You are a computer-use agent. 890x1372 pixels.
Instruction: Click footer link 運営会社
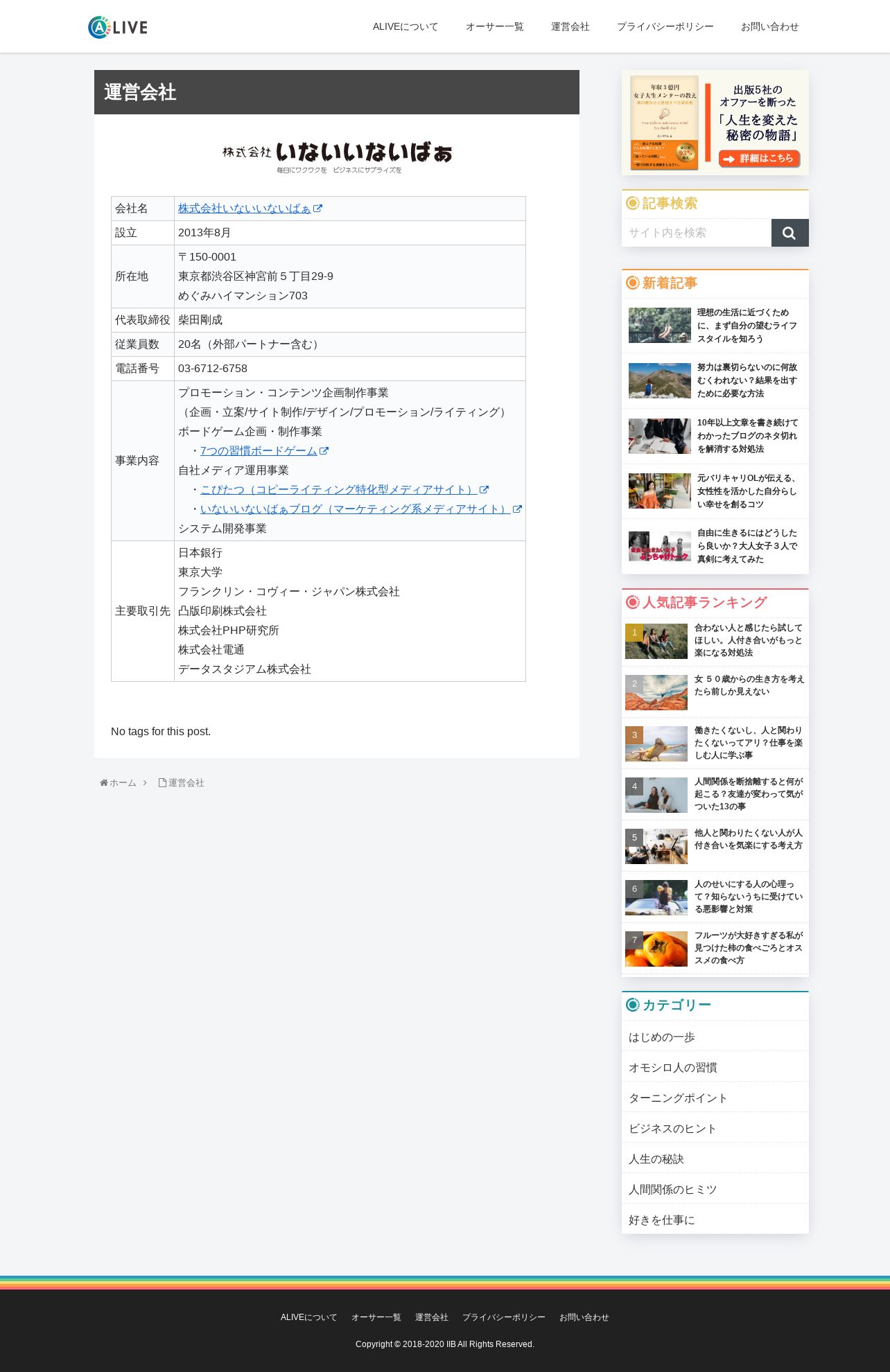[432, 1317]
